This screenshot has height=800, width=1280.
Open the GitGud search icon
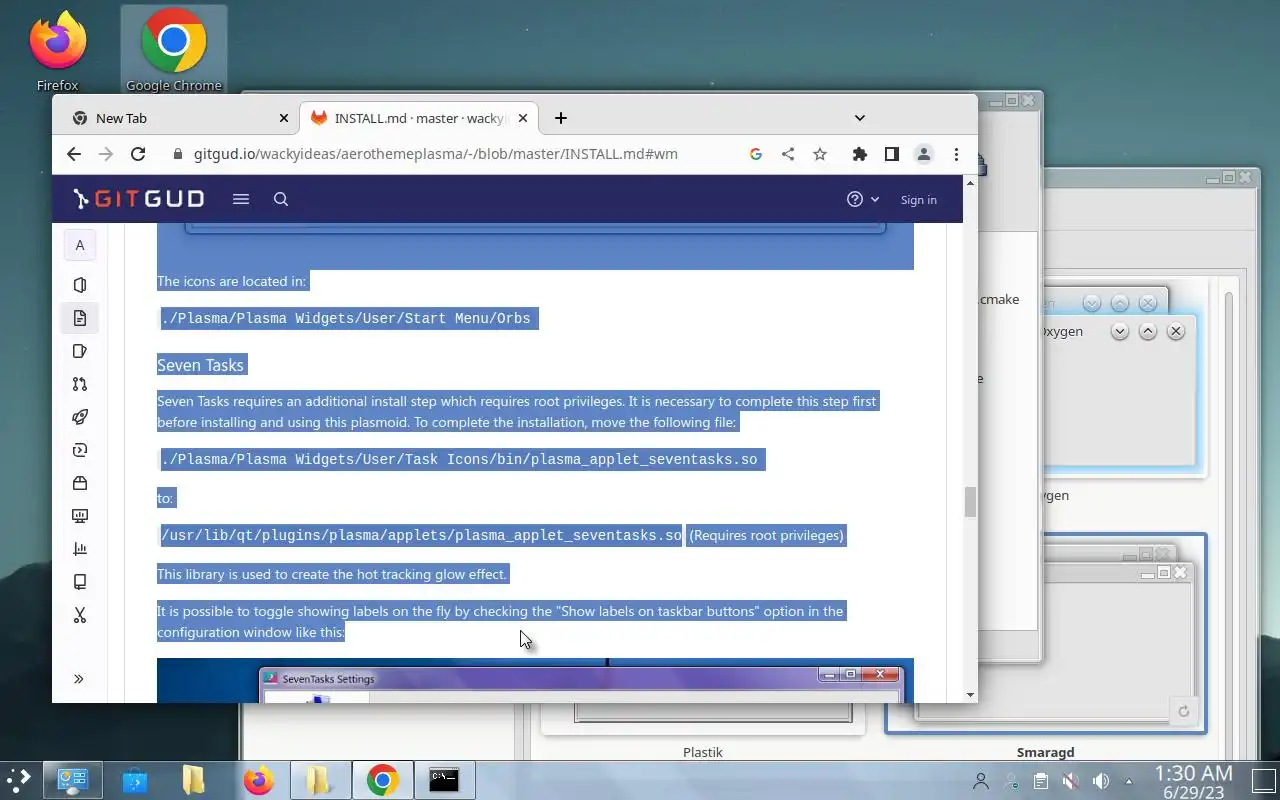281,199
